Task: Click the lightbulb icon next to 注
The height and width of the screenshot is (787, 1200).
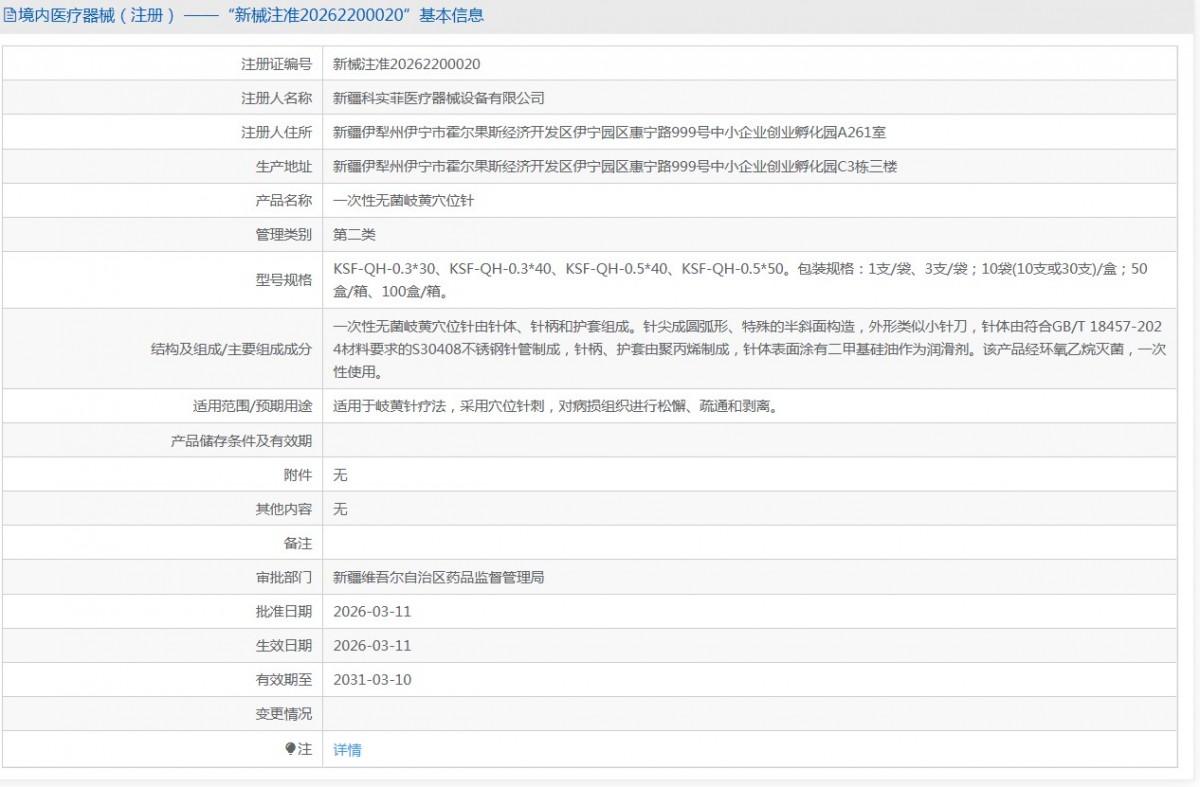Action: coord(291,749)
